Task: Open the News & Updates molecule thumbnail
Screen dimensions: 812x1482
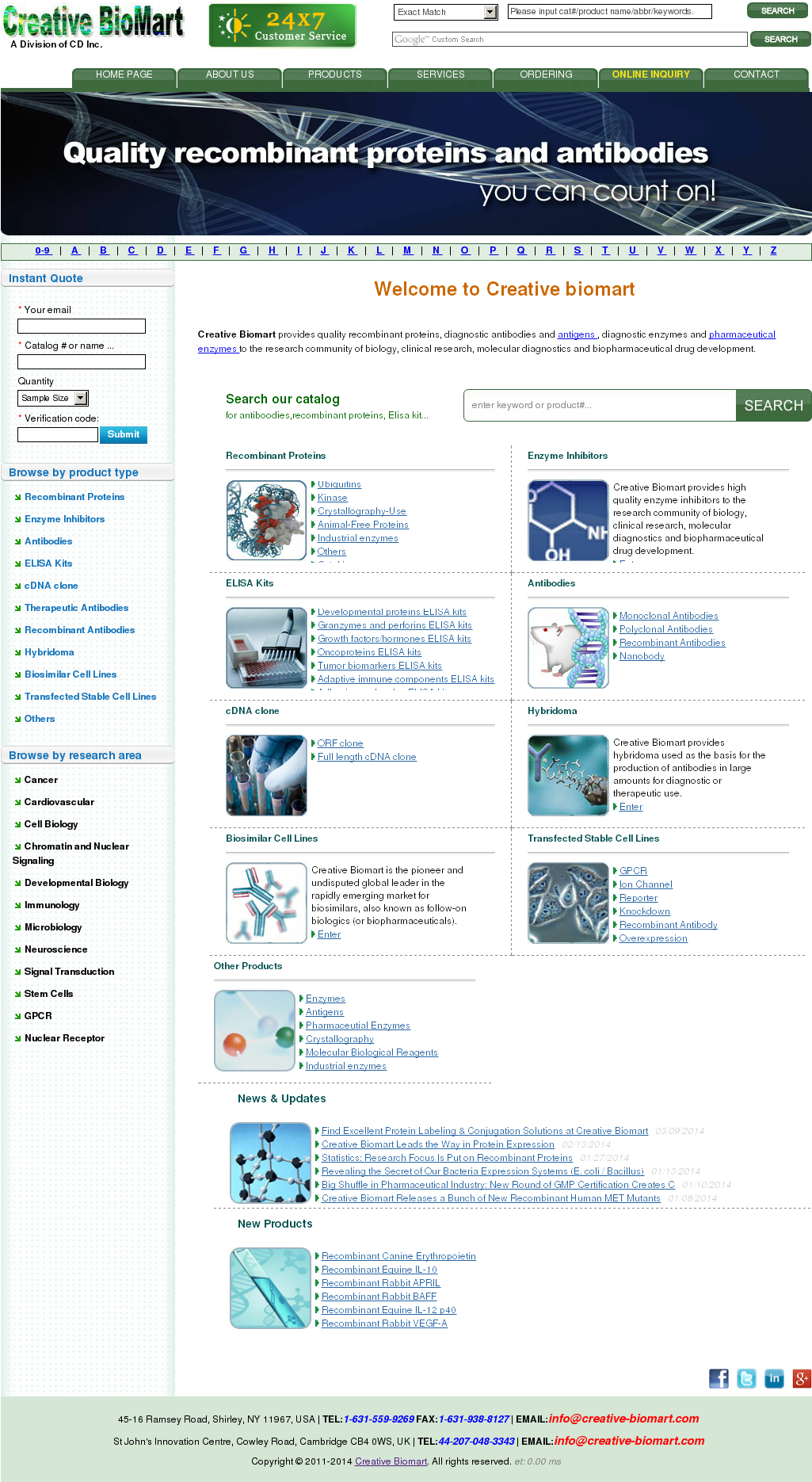Action: tap(270, 1163)
